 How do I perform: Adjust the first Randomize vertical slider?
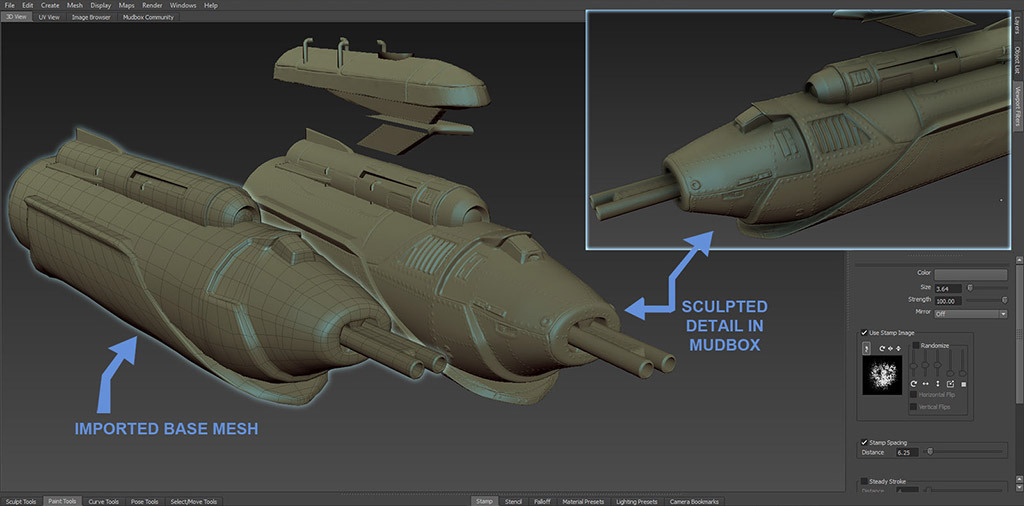coord(914,366)
